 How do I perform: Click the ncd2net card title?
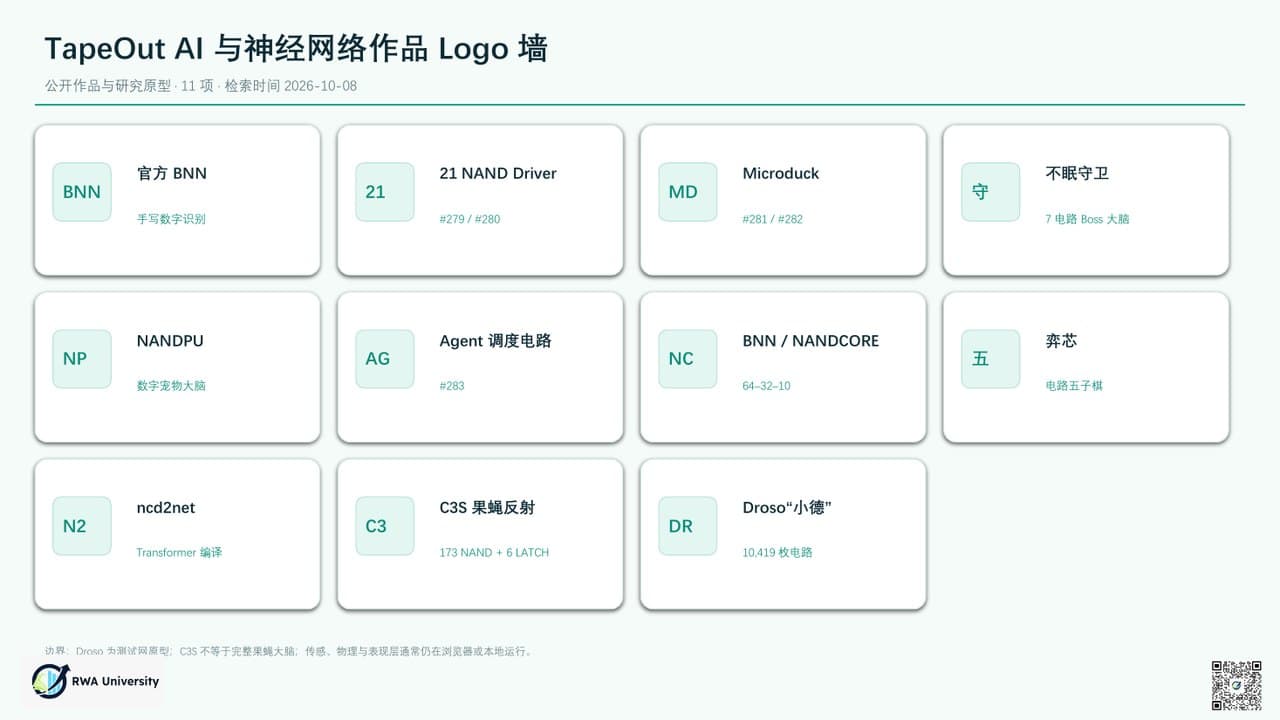[x=166, y=507]
